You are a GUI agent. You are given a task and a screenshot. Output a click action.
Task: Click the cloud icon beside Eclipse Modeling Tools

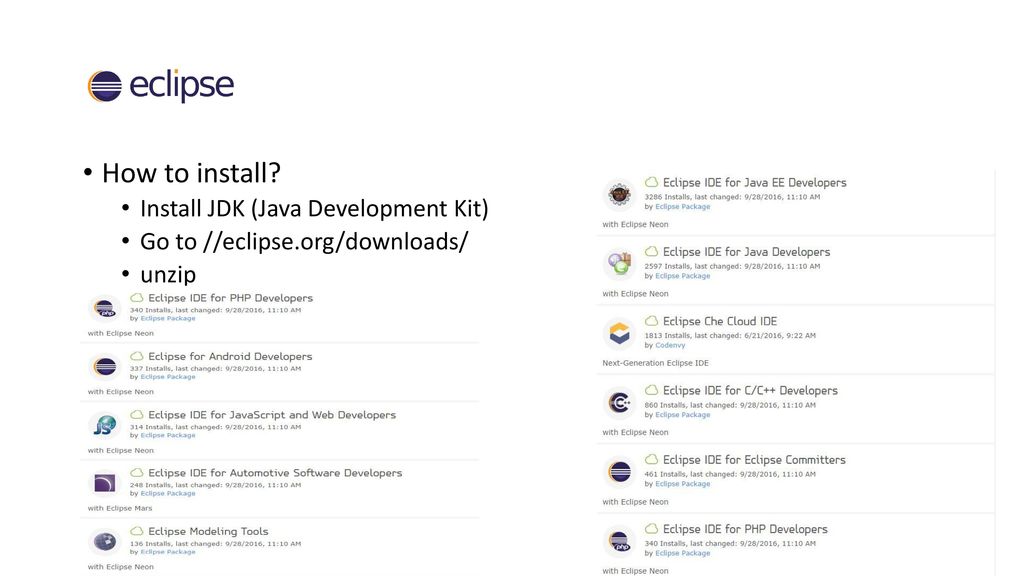[136, 531]
